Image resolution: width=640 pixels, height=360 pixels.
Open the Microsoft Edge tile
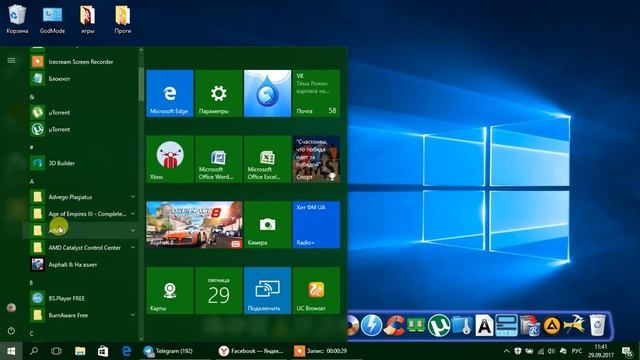coord(170,93)
